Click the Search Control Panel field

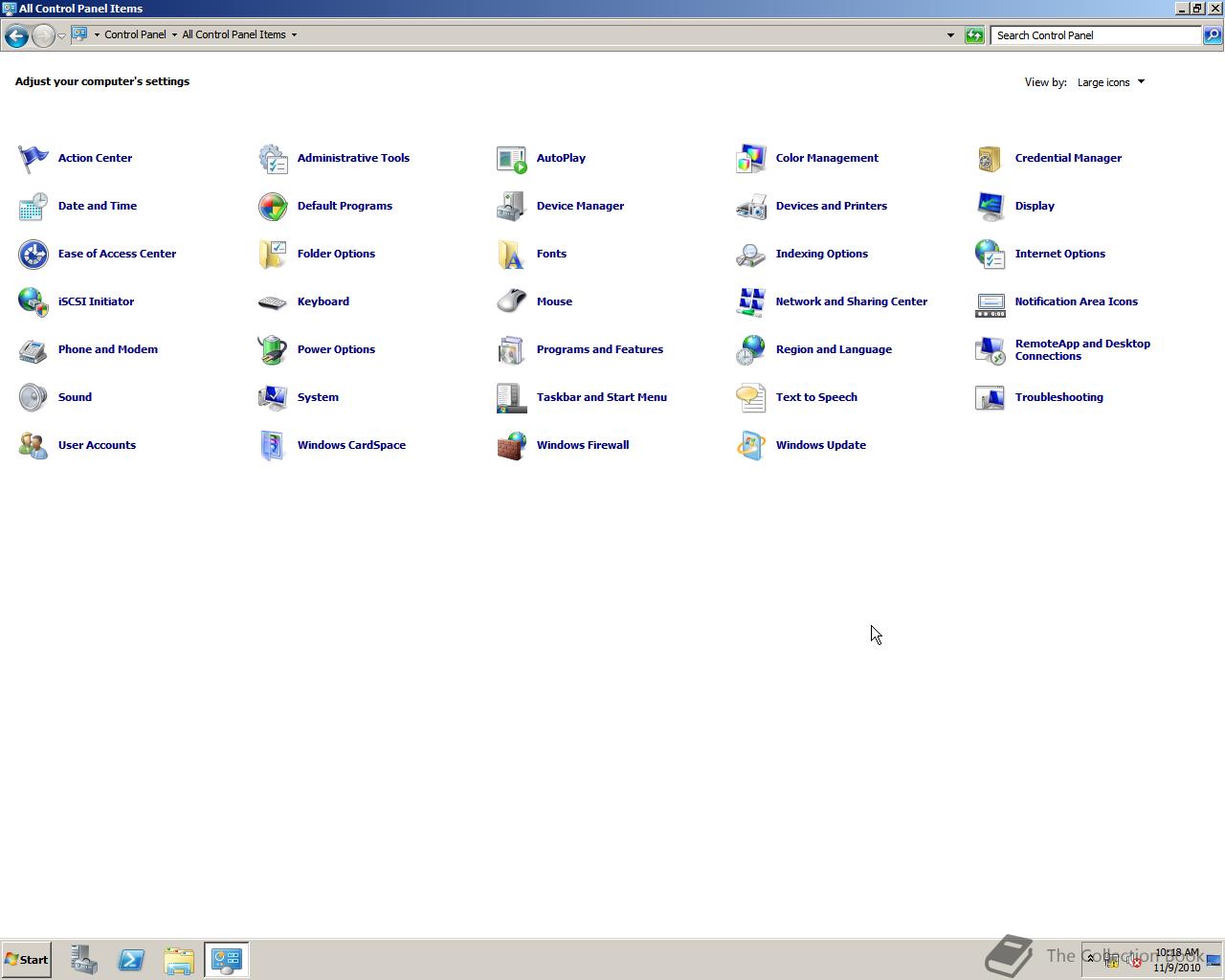(x=1096, y=35)
